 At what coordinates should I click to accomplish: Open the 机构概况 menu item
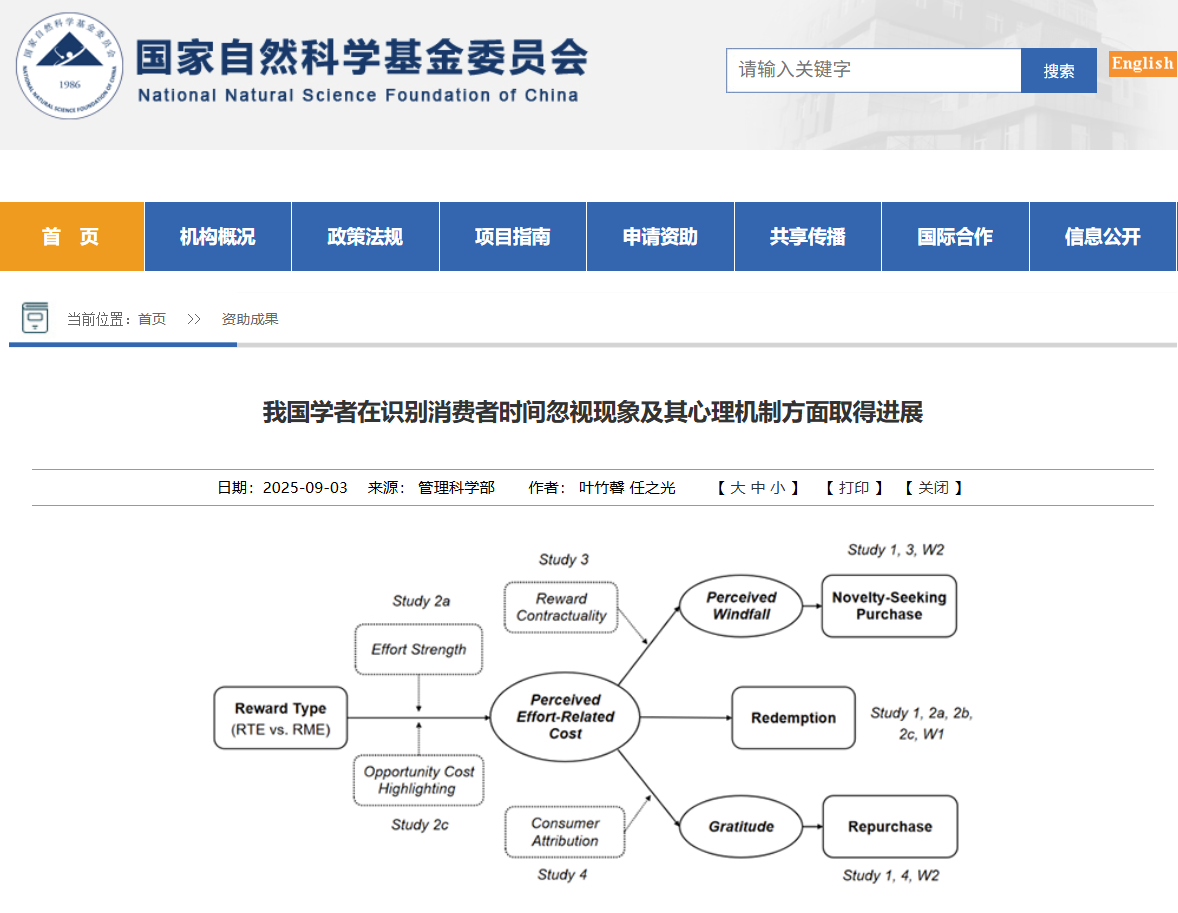[x=218, y=237]
